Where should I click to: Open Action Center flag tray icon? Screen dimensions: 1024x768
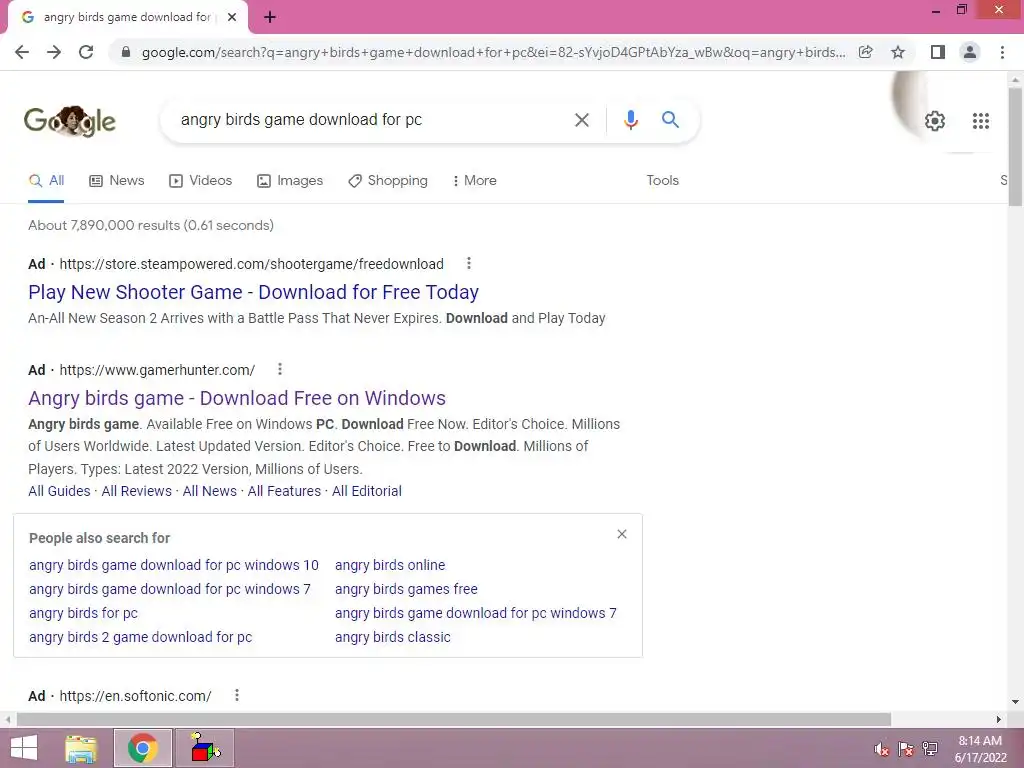pos(906,749)
